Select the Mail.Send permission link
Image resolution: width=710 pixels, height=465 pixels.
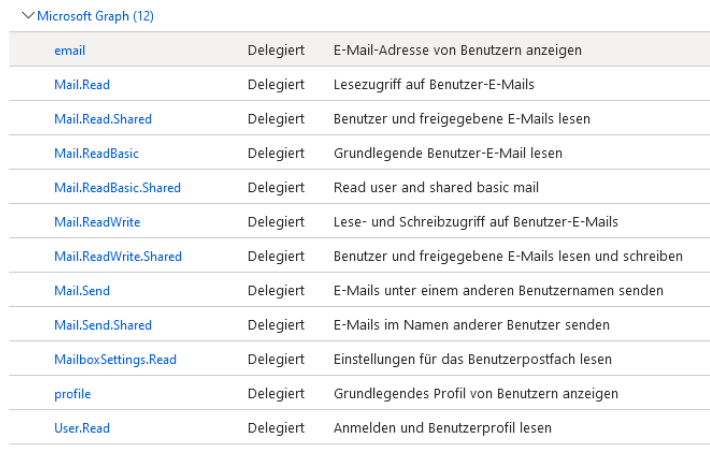pos(82,291)
